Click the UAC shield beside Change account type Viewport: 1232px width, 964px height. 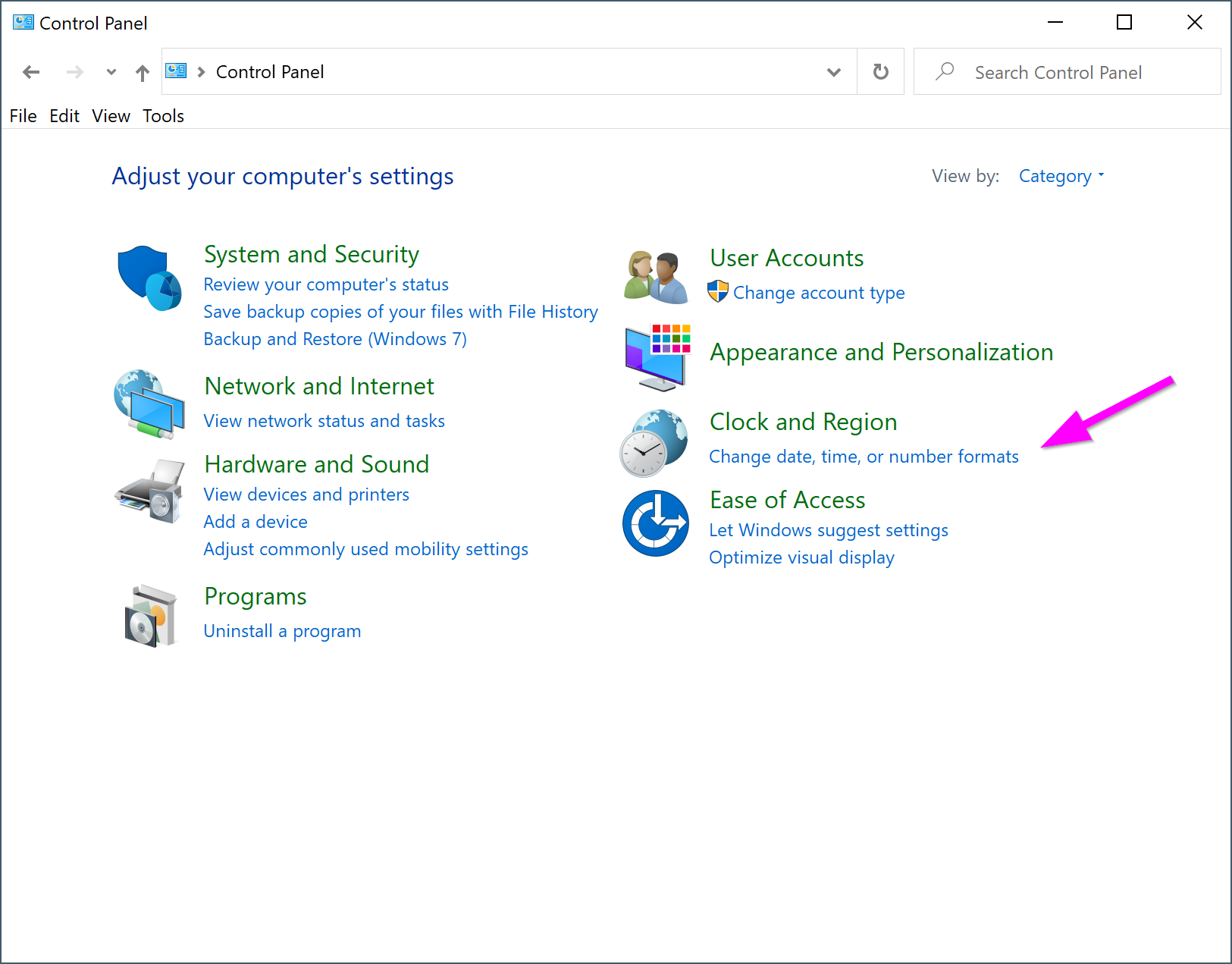click(718, 291)
